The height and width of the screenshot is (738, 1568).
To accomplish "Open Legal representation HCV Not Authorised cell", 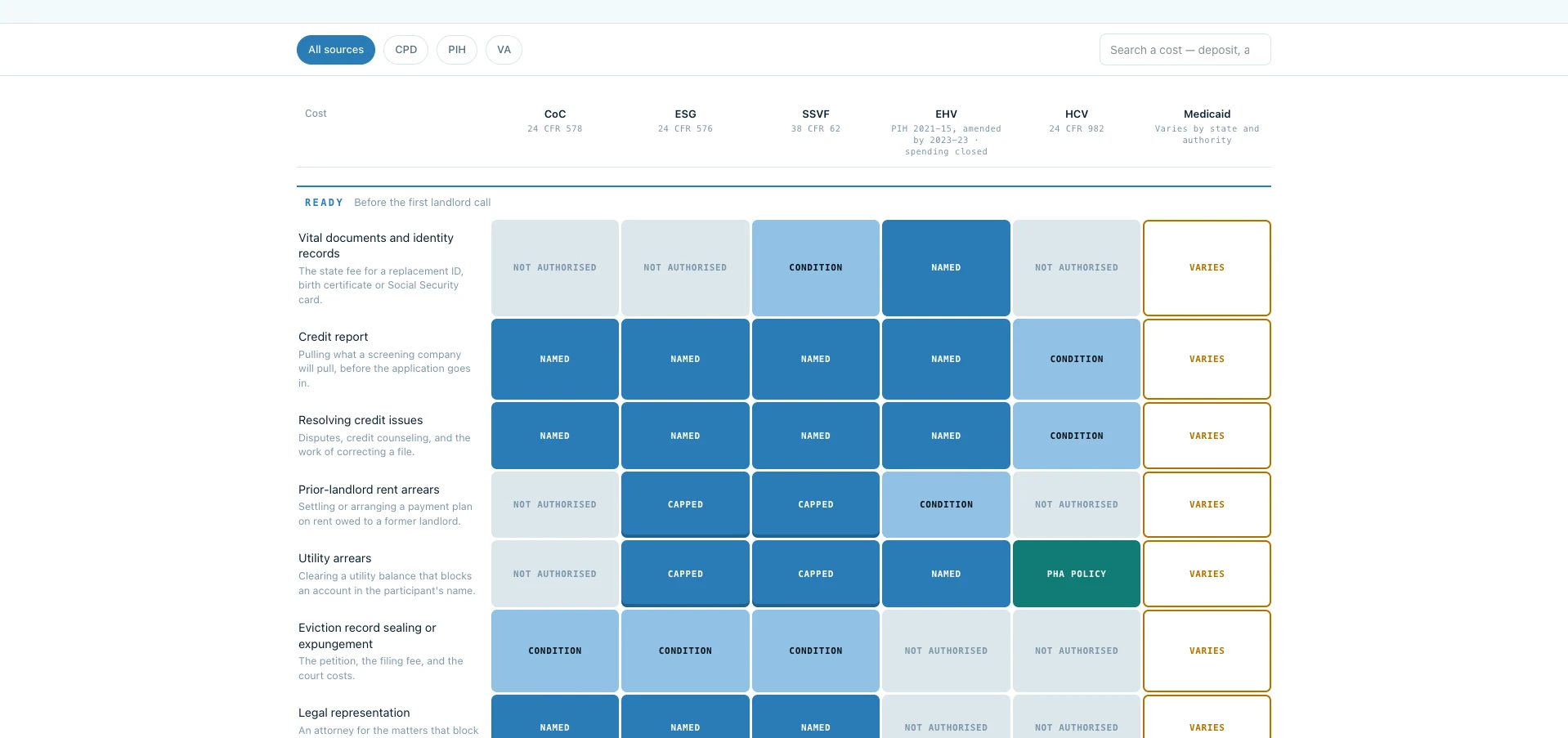I will (x=1077, y=717).
